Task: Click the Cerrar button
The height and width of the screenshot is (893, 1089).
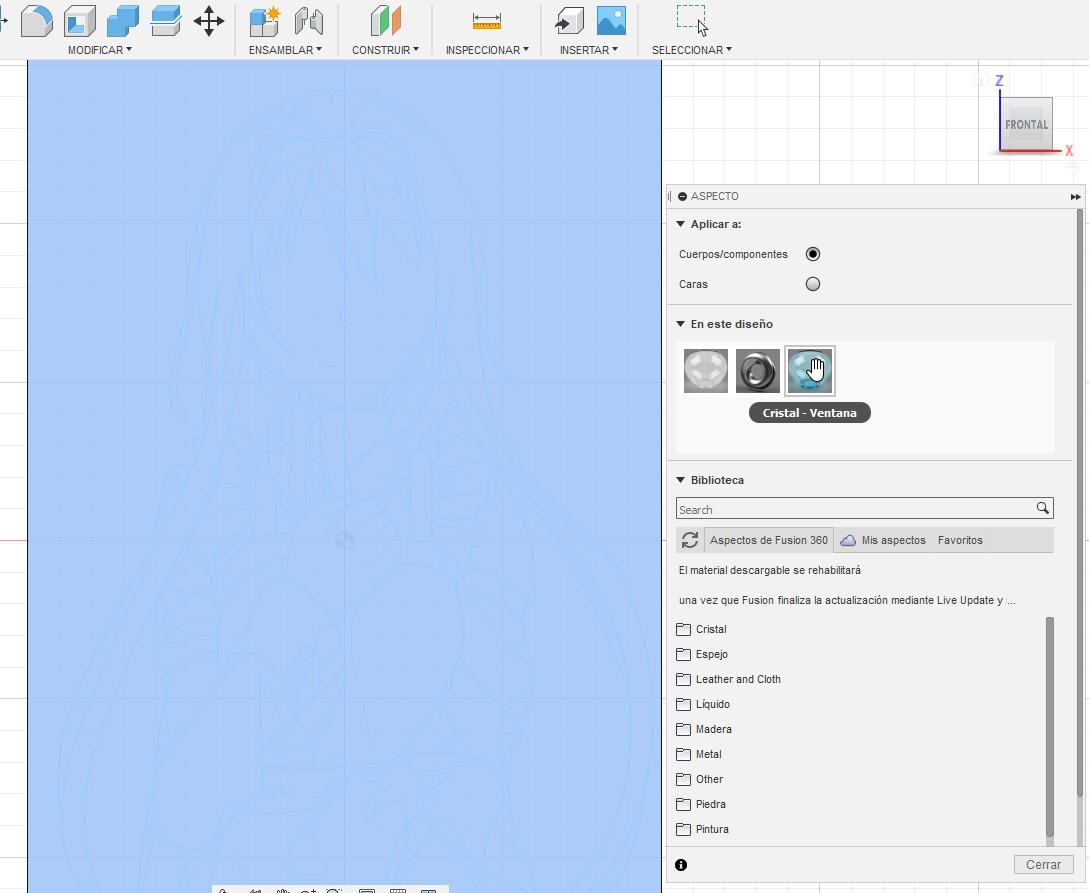Action: 1043,865
